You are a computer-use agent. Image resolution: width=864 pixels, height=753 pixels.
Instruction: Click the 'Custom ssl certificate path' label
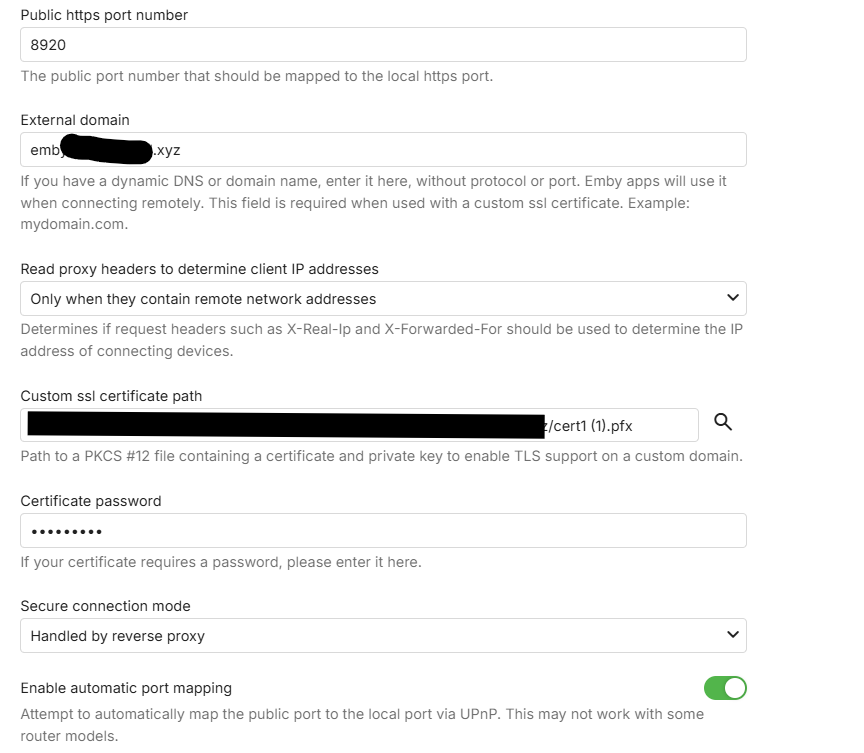click(x=111, y=396)
